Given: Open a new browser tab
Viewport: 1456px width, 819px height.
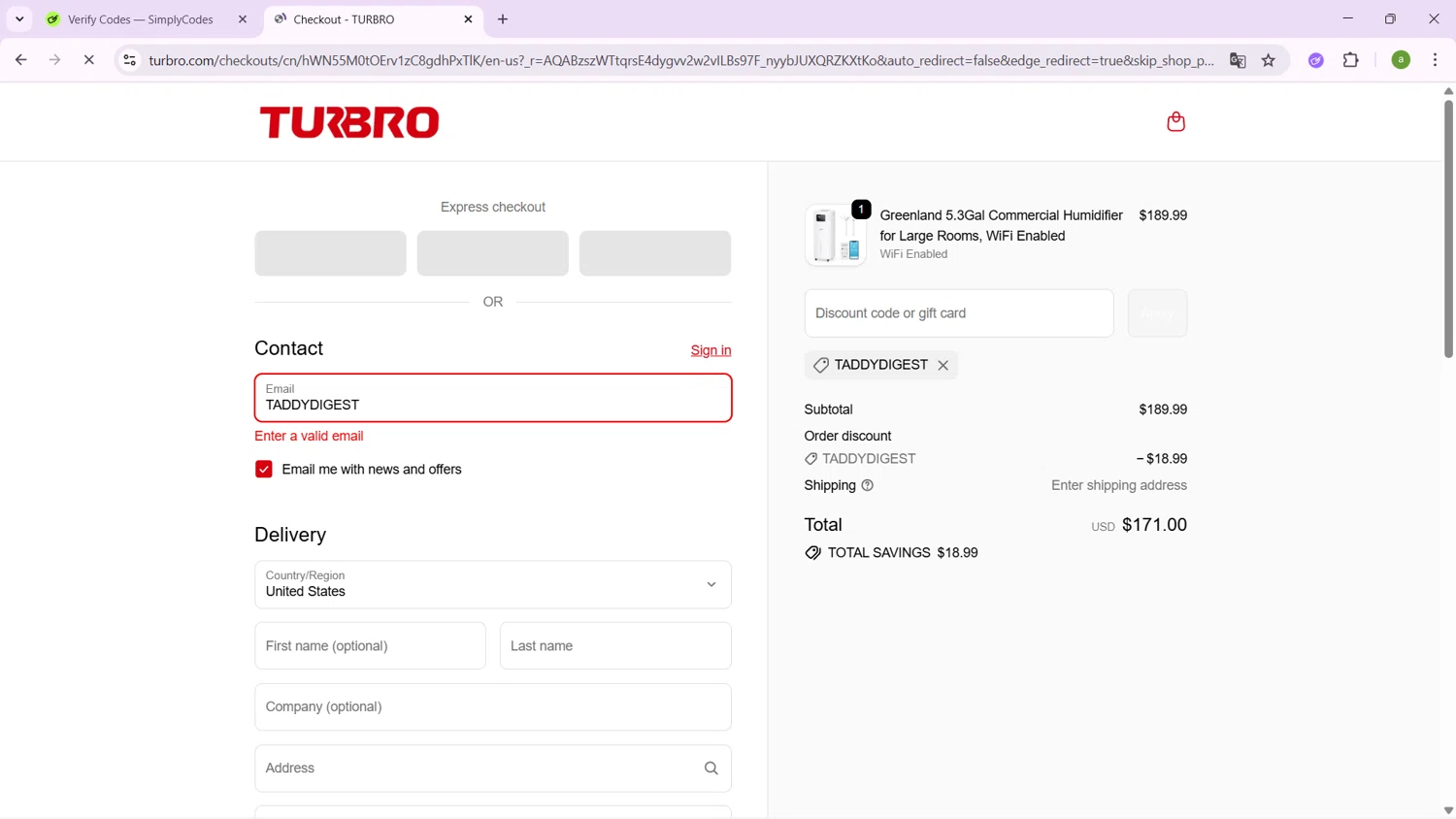Looking at the screenshot, I should [503, 19].
